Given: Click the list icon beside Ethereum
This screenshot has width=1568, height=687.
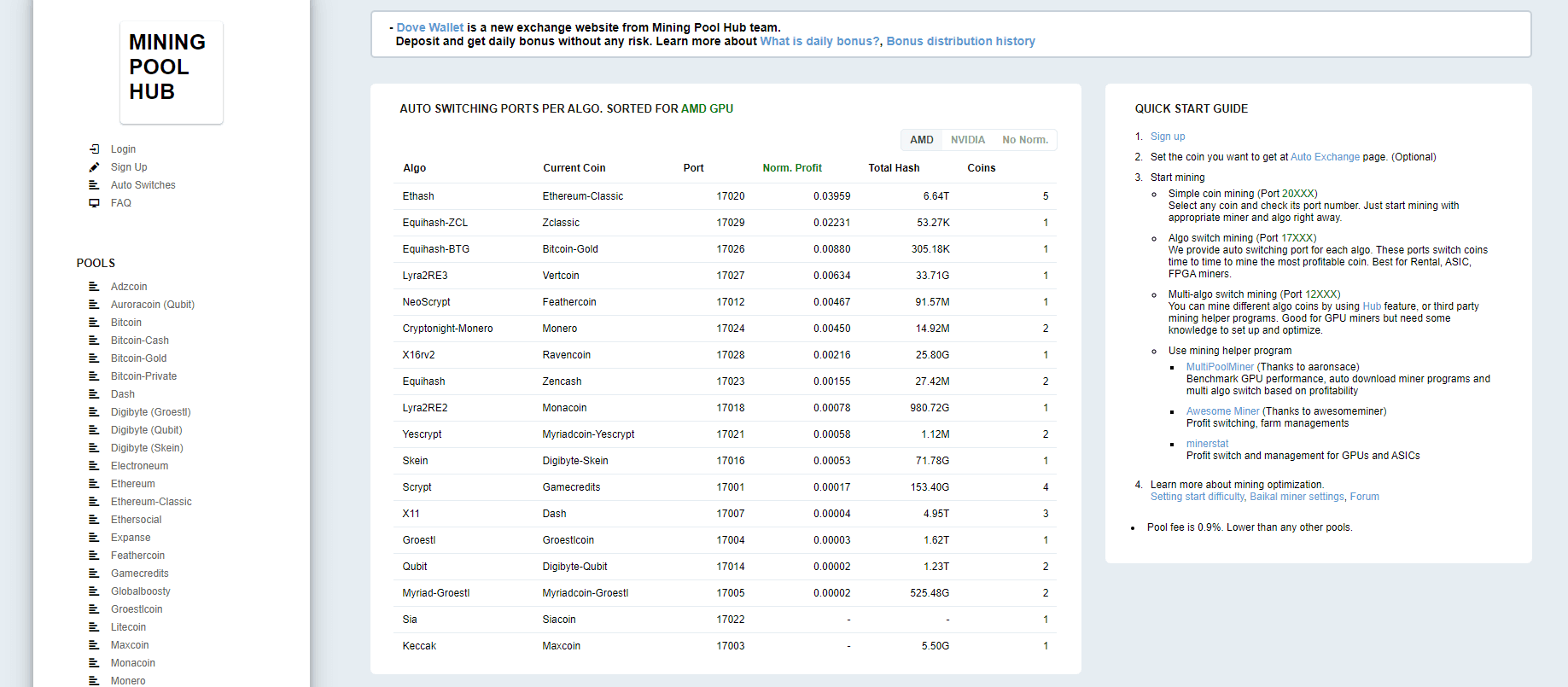Looking at the screenshot, I should click(94, 484).
